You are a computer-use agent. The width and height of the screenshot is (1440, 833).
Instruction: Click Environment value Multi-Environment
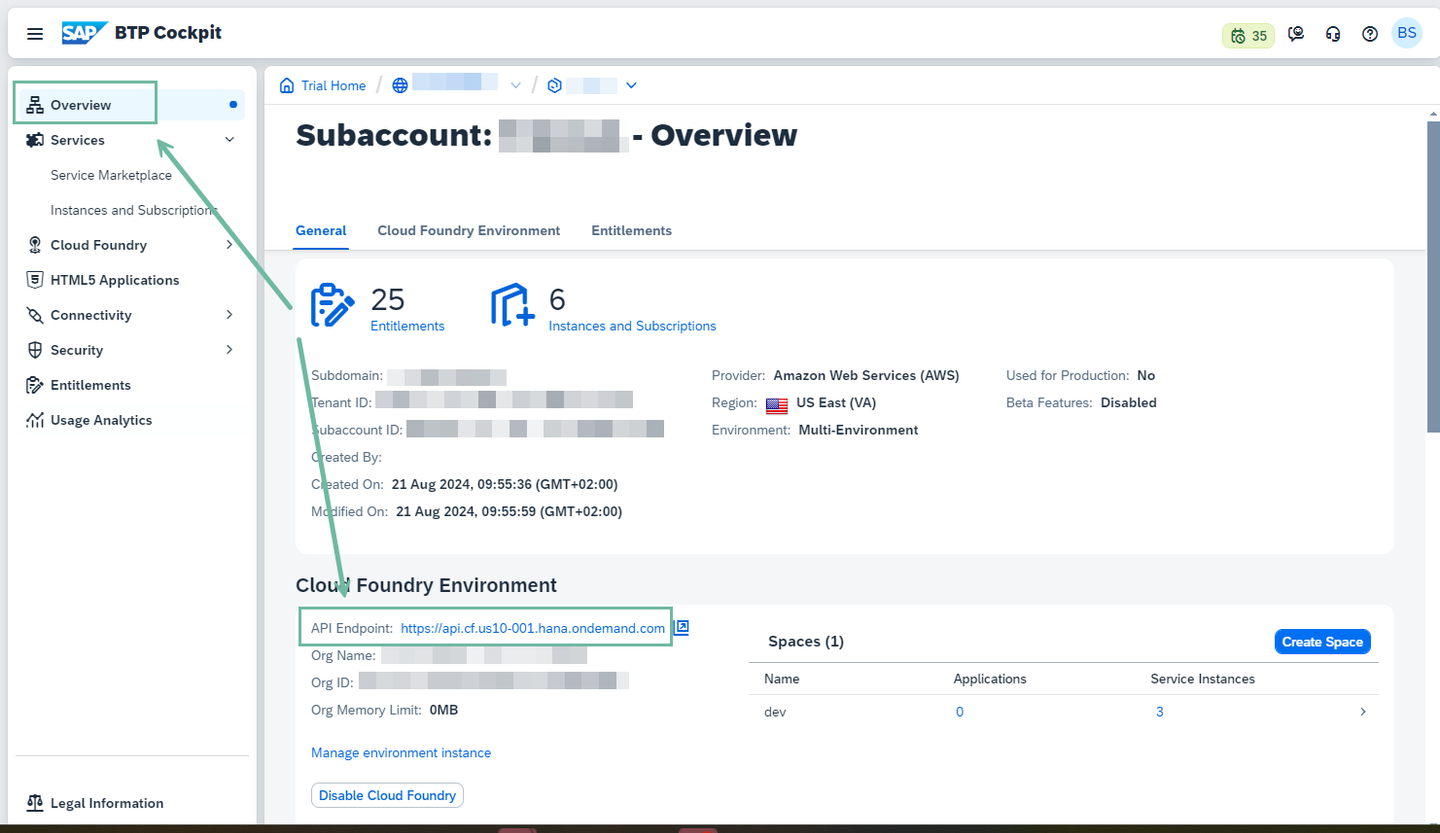click(x=858, y=430)
